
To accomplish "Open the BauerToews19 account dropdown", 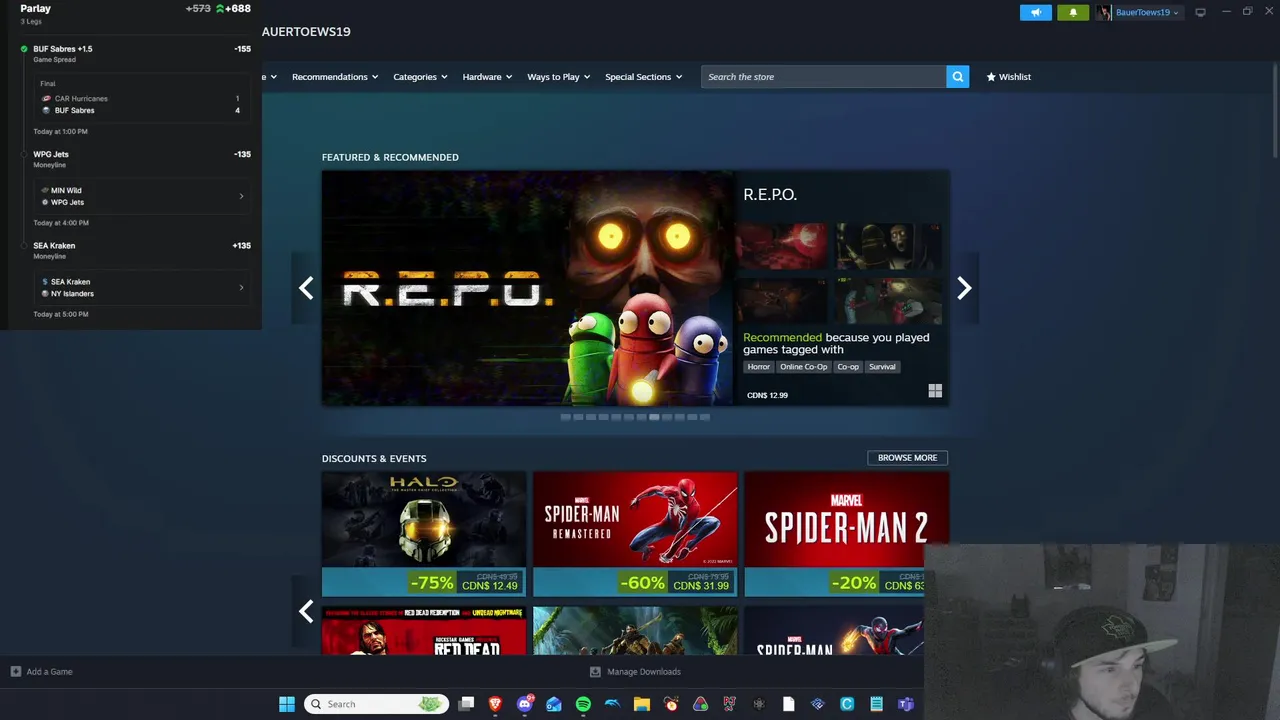I will tap(1138, 12).
